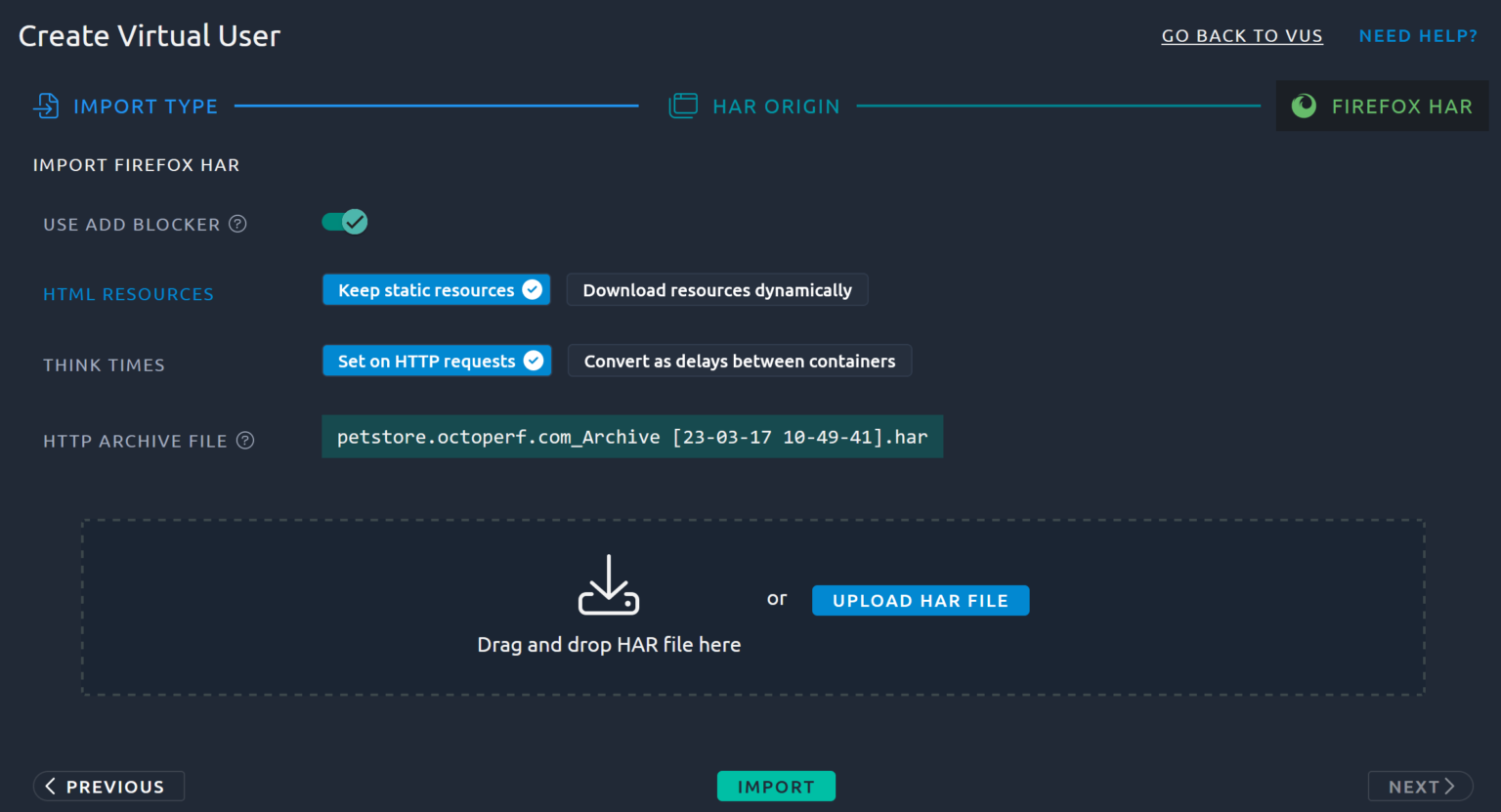Click the HAR Origin step icon

tap(683, 106)
